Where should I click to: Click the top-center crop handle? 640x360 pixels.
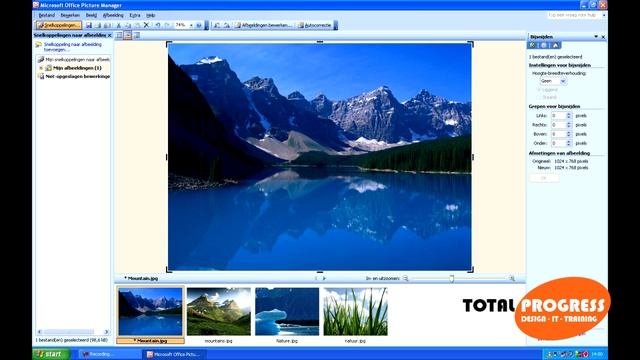[x=320, y=42]
